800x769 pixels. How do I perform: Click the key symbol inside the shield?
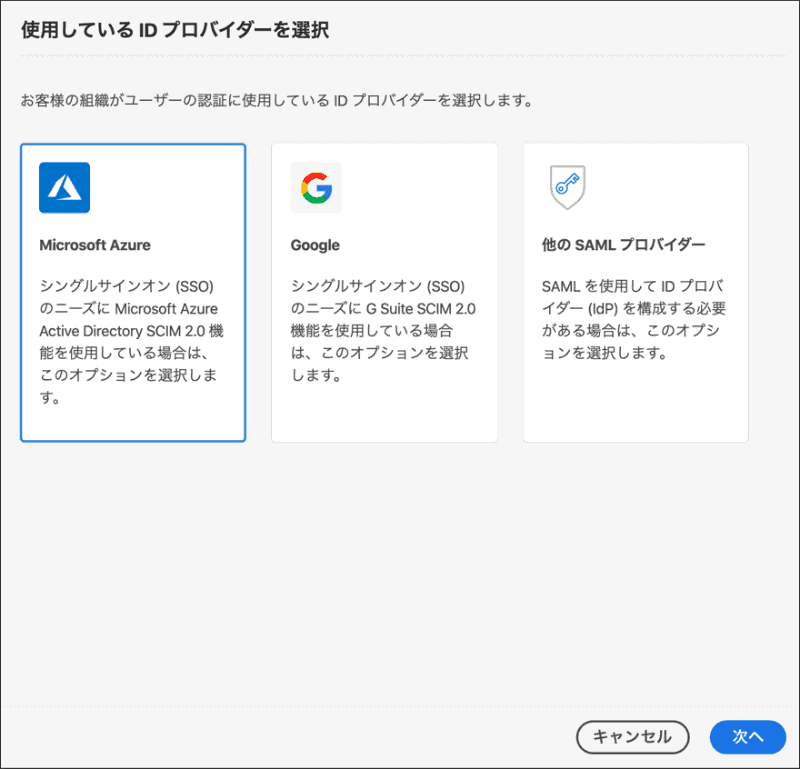(x=567, y=187)
